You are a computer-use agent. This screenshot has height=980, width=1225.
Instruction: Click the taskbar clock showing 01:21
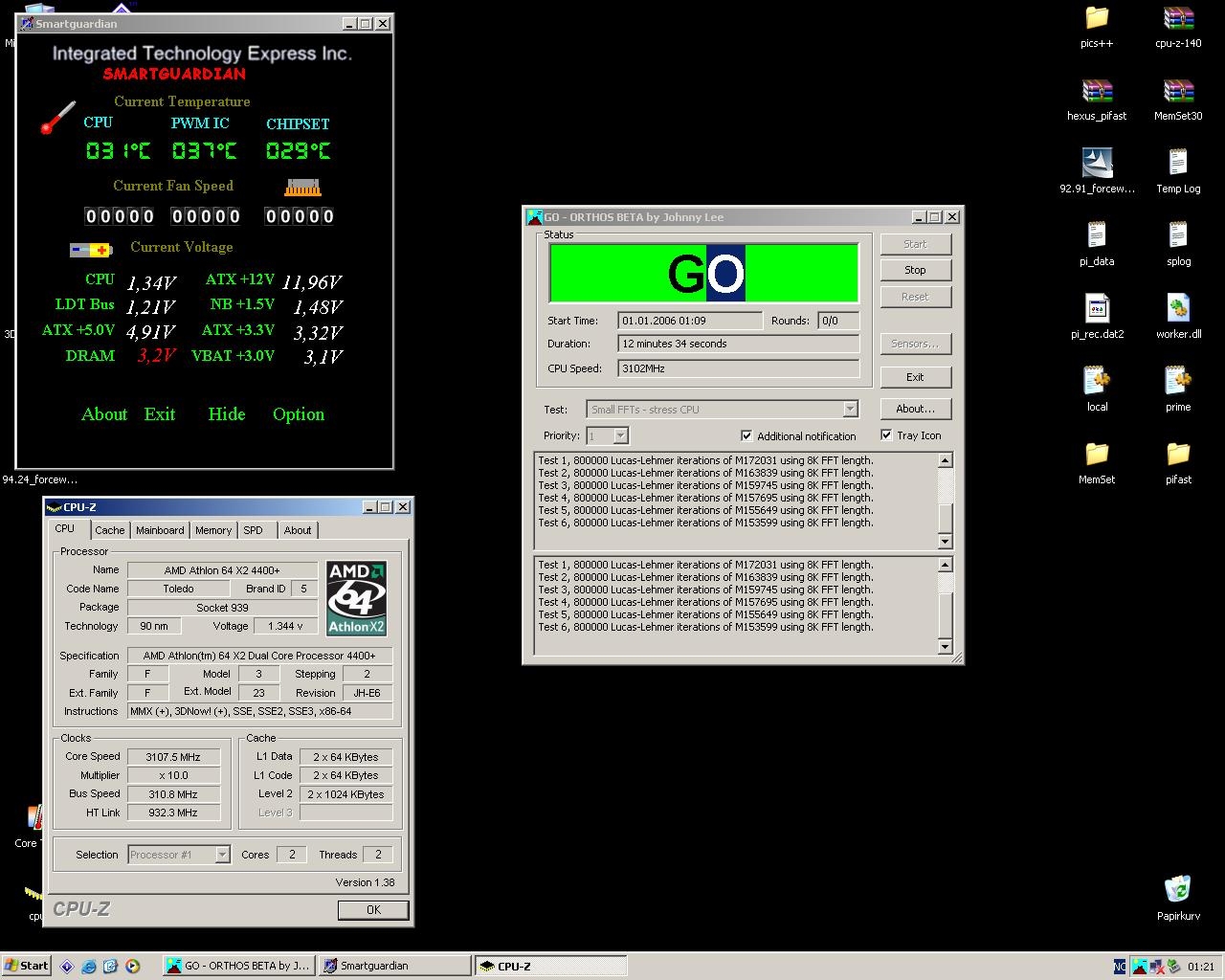[1200, 967]
